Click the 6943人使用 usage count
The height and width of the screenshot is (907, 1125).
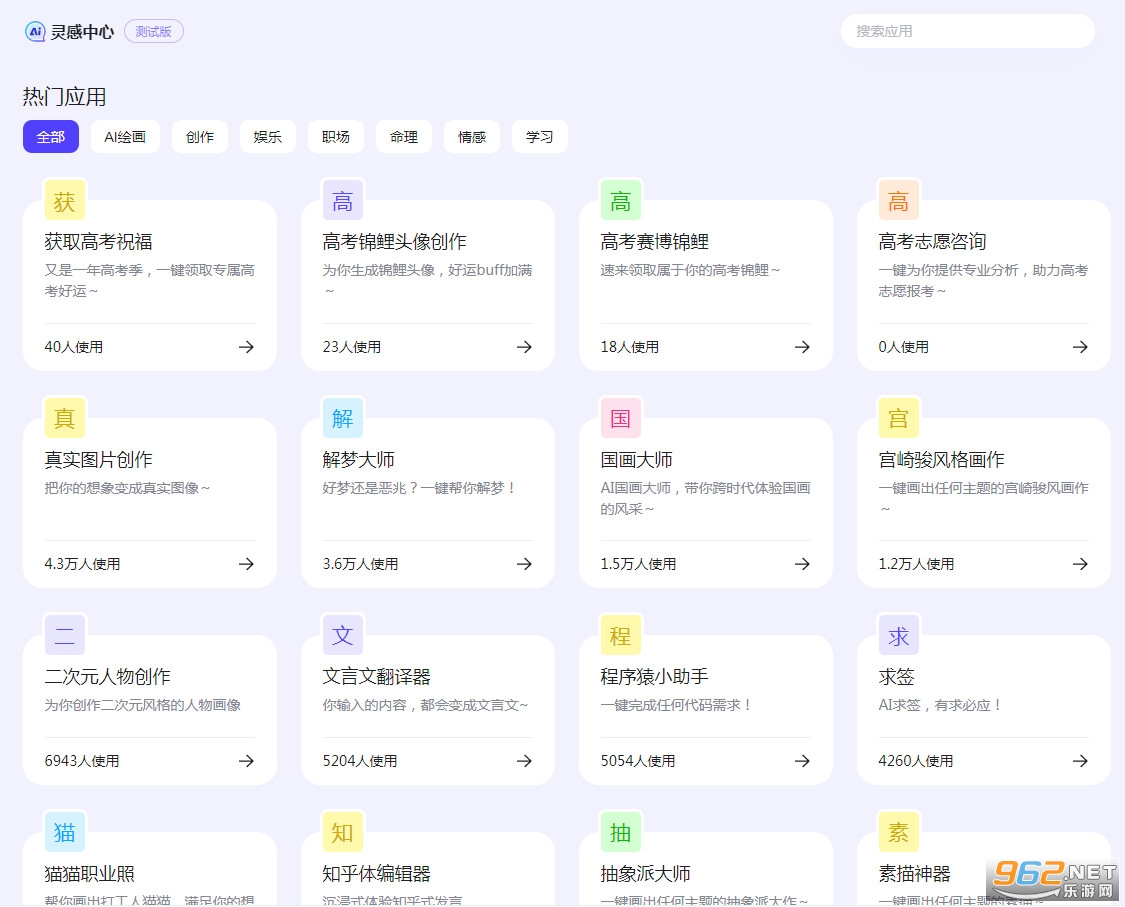point(82,761)
